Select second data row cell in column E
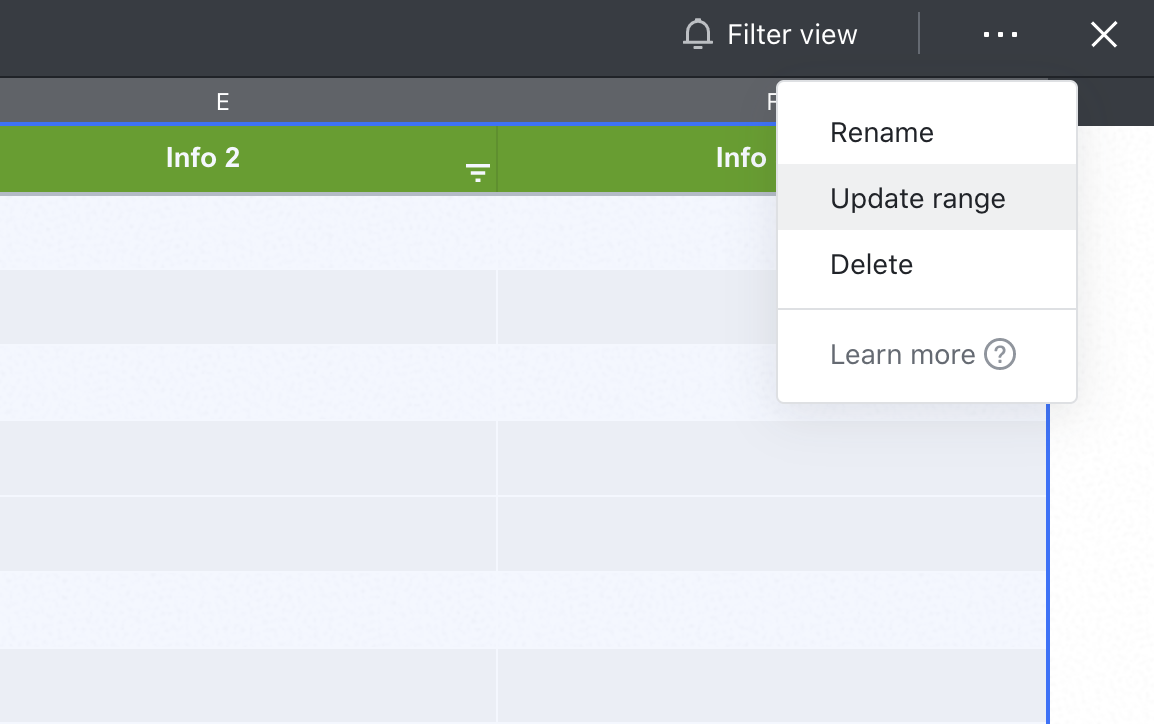The width and height of the screenshot is (1154, 724). [x=248, y=307]
